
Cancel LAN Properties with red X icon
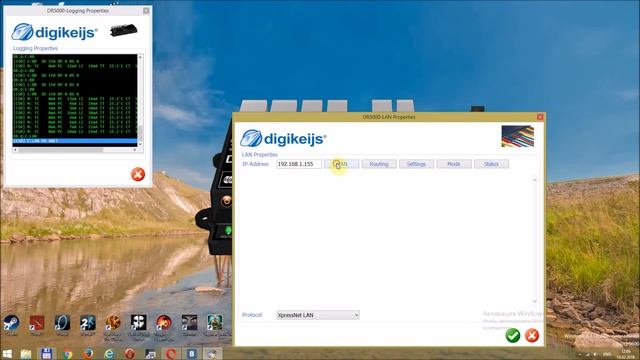pyautogui.click(x=532, y=336)
